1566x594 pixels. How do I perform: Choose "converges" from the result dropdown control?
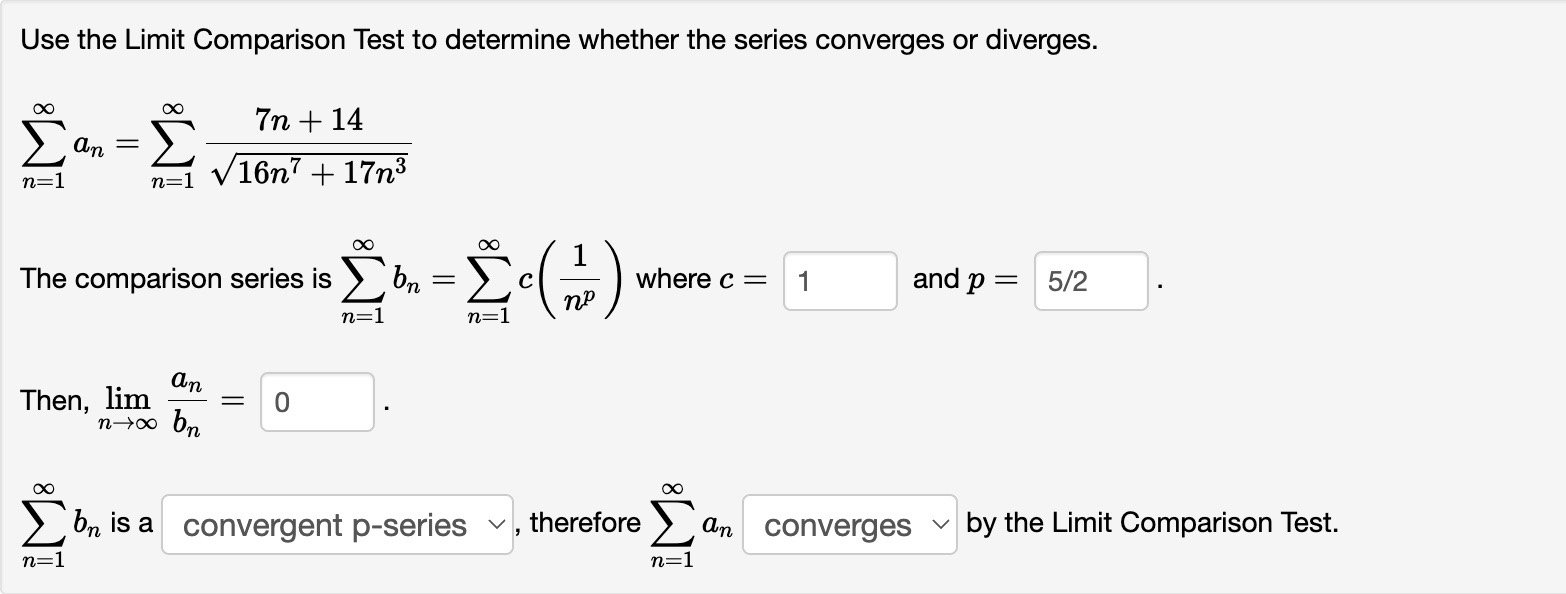pyautogui.click(x=849, y=524)
